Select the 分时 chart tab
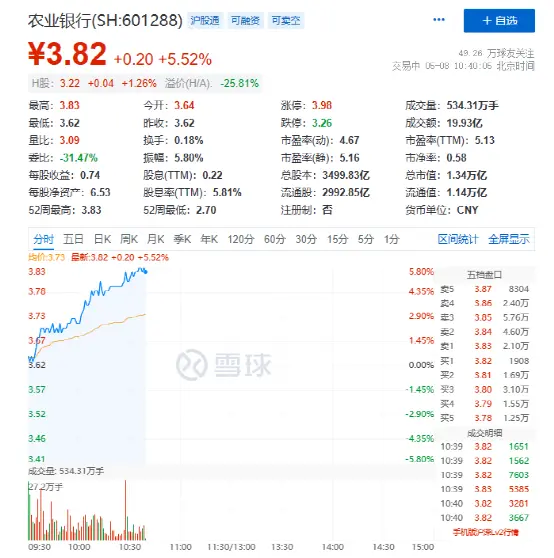Image resolution: width=554 pixels, height=558 pixels. point(43,239)
